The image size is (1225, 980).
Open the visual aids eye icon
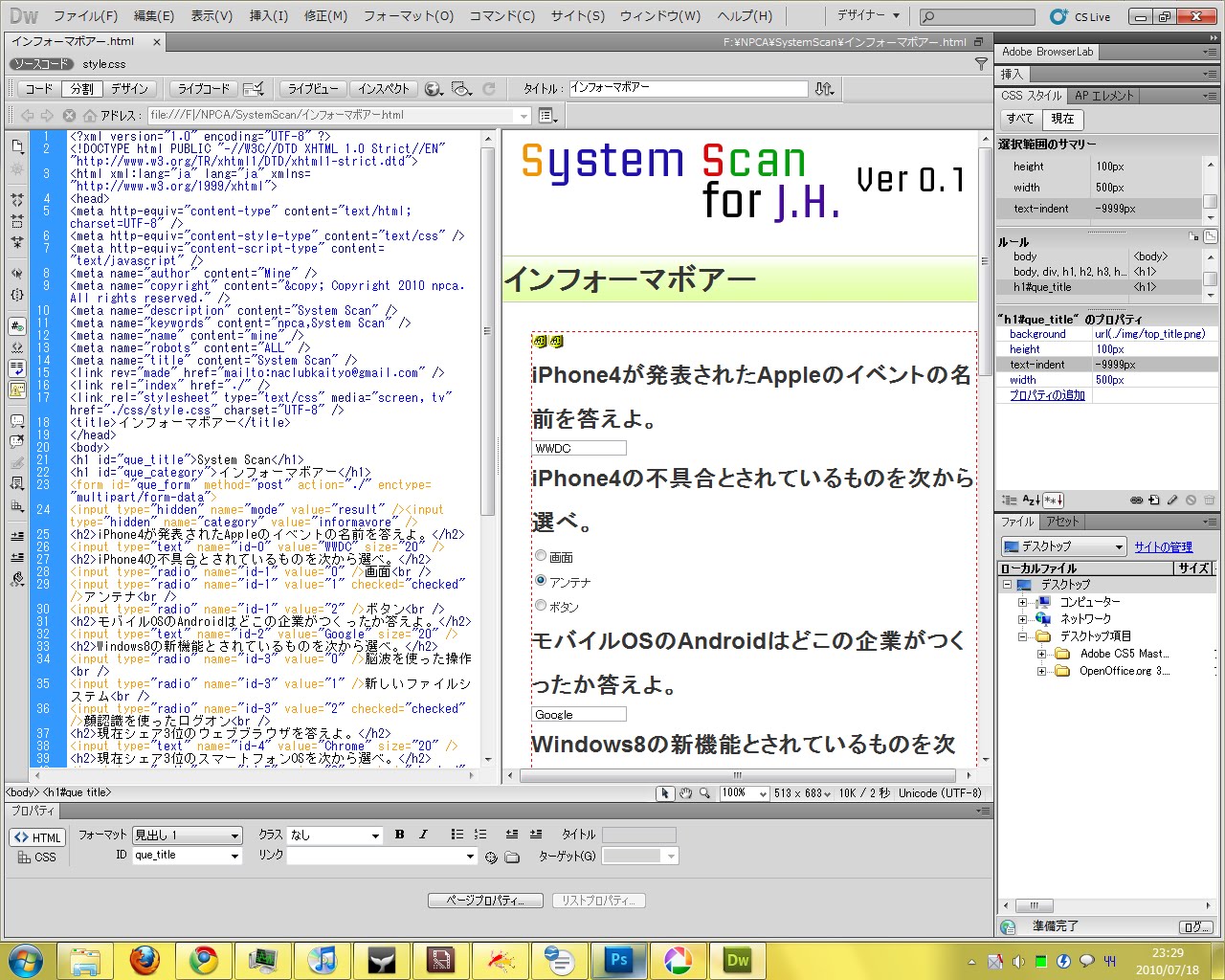[x=462, y=88]
